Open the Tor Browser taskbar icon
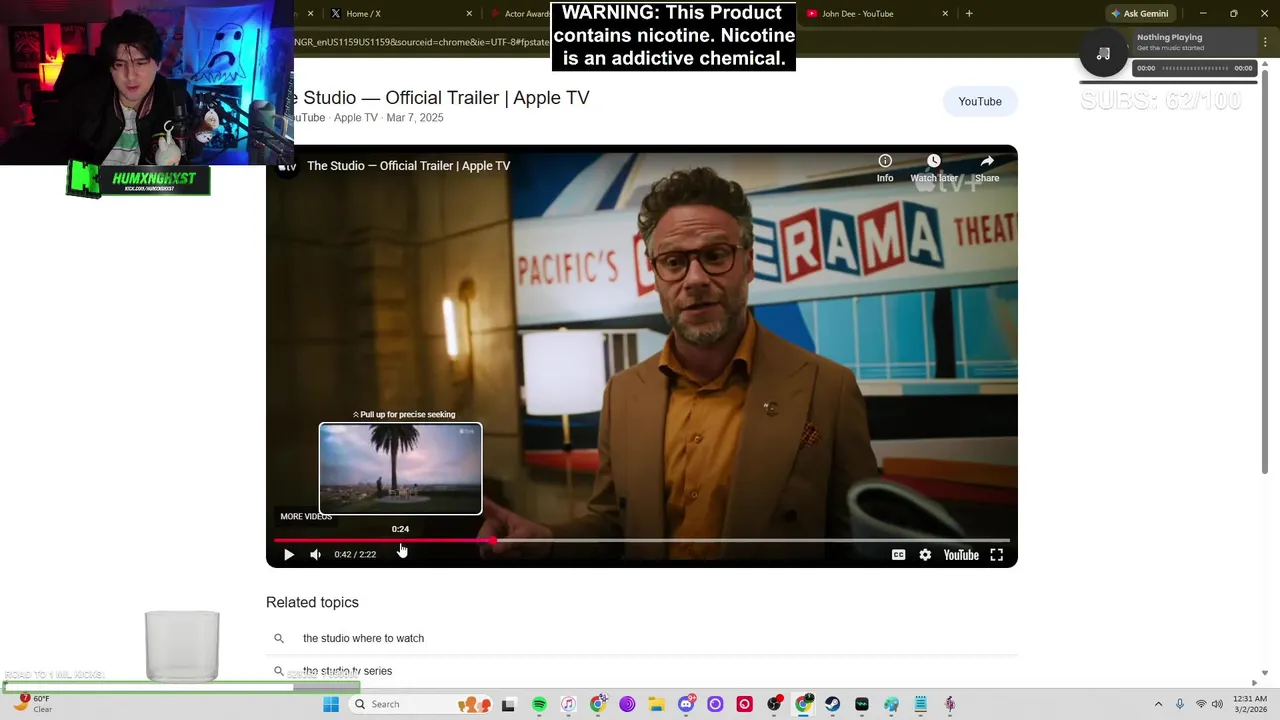Image resolution: width=1280 pixels, height=720 pixels. [x=627, y=705]
